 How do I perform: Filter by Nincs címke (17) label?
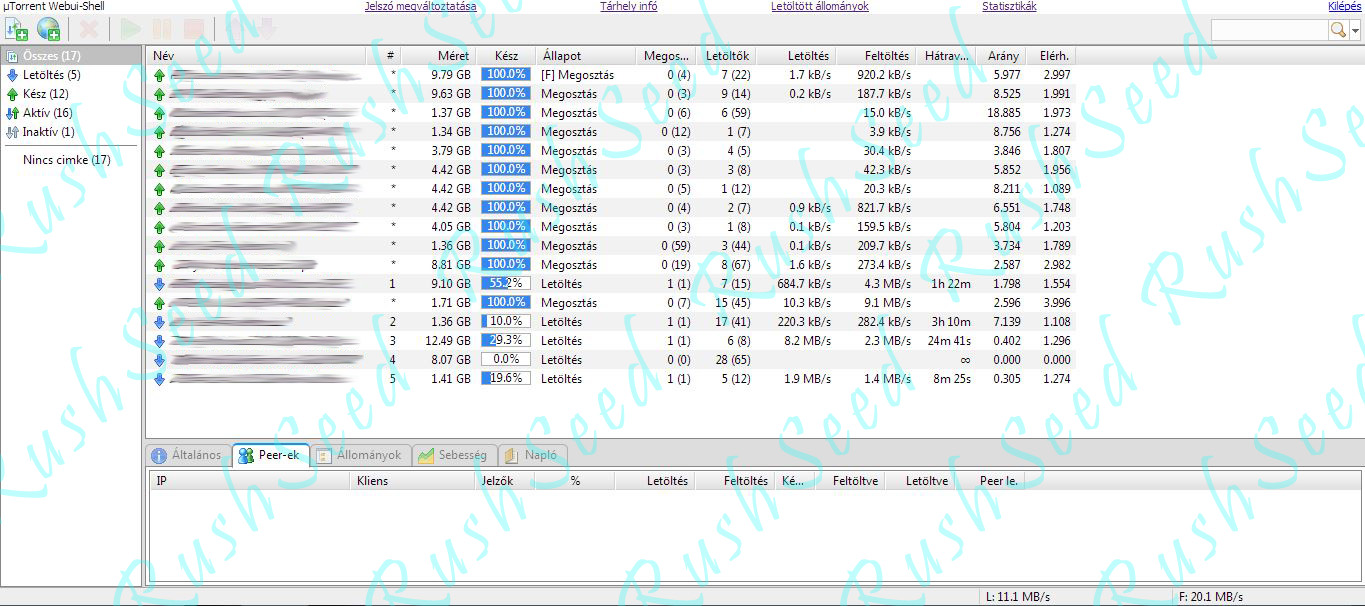pyautogui.click(x=66, y=160)
